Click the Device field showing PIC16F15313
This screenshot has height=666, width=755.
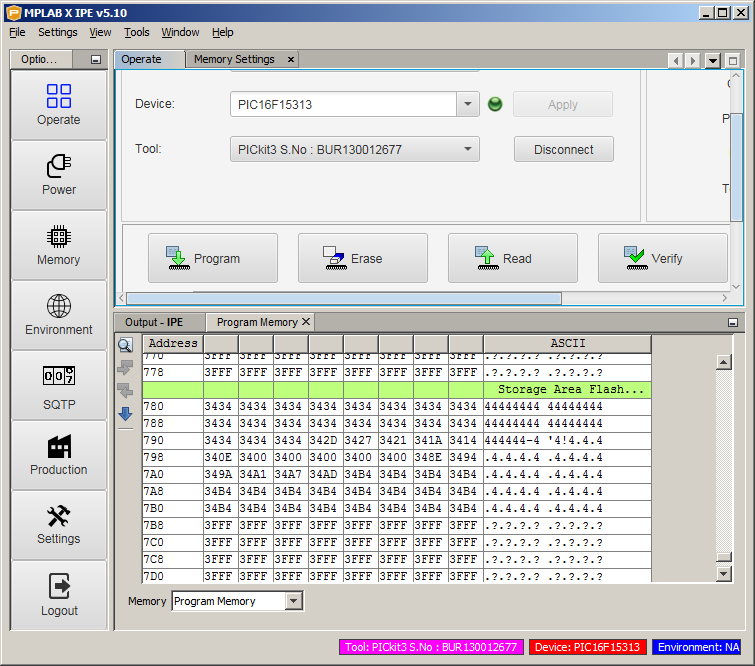coord(343,104)
